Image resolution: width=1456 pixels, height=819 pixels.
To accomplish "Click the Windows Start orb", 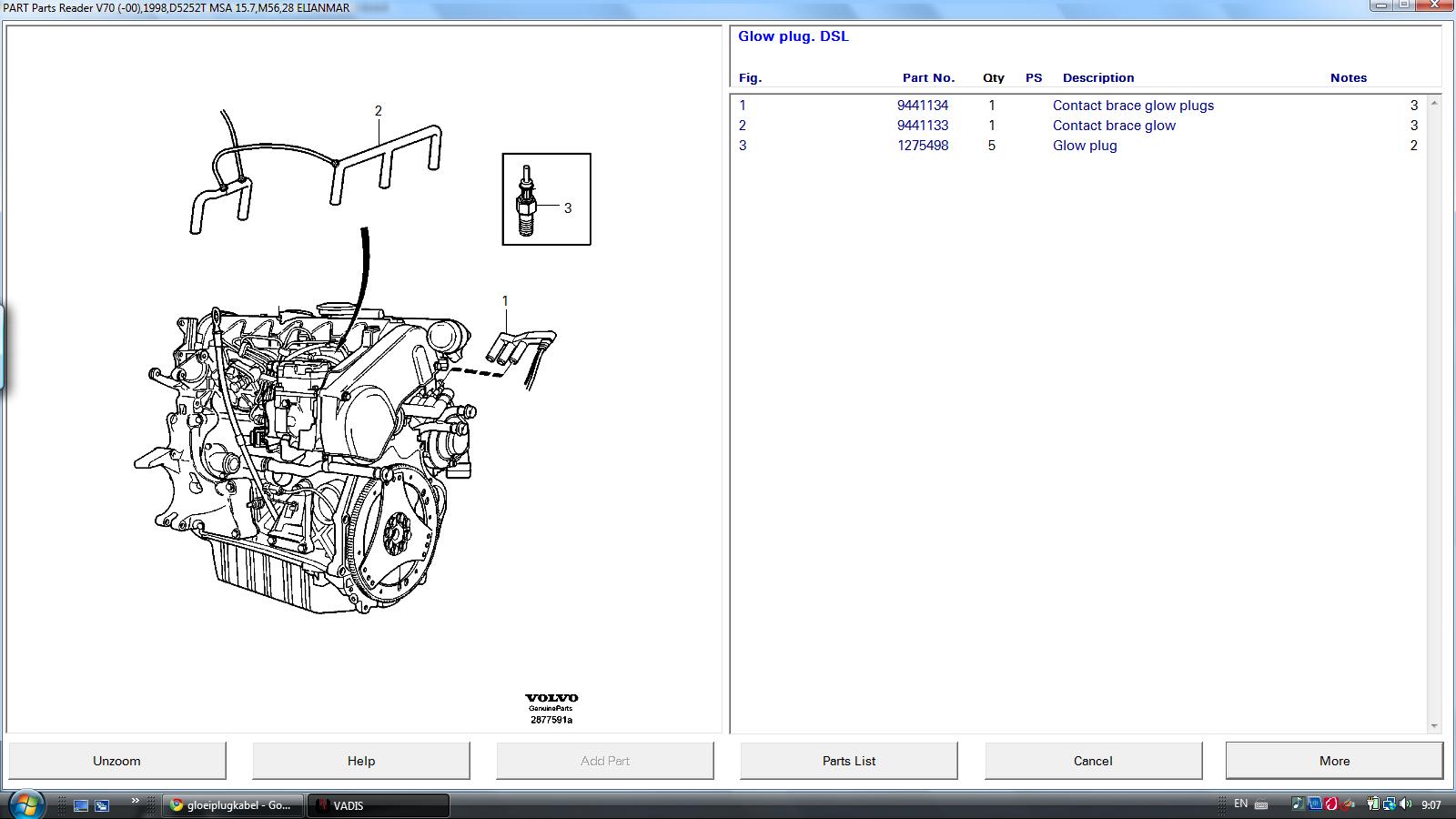I will (25, 804).
